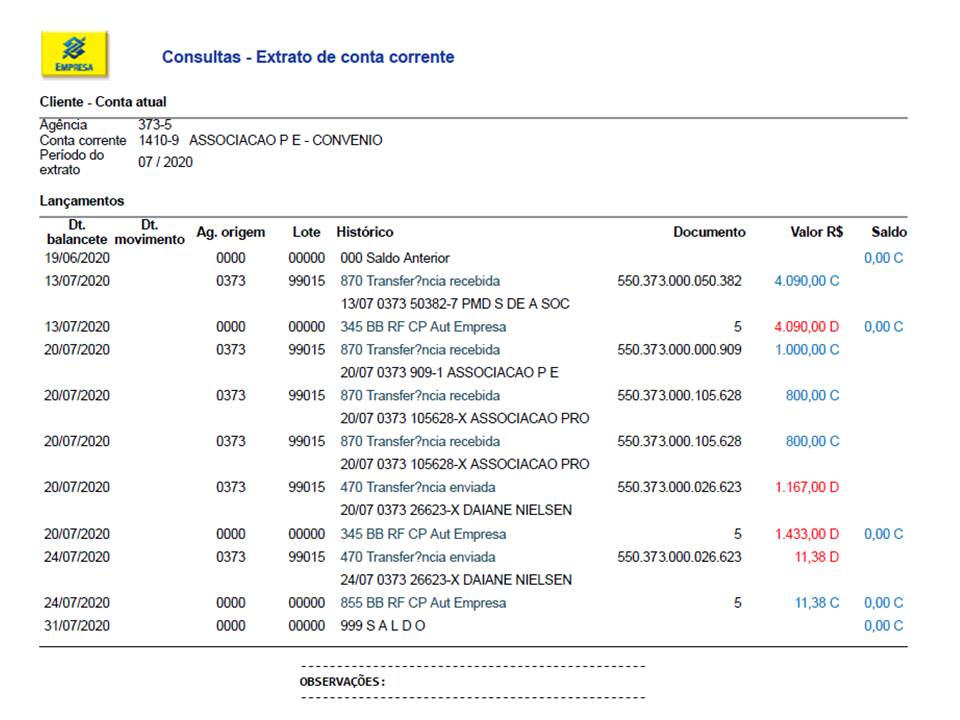960x720 pixels.
Task: Click the Banco do Brasil Empresa logo
Action: point(74,54)
